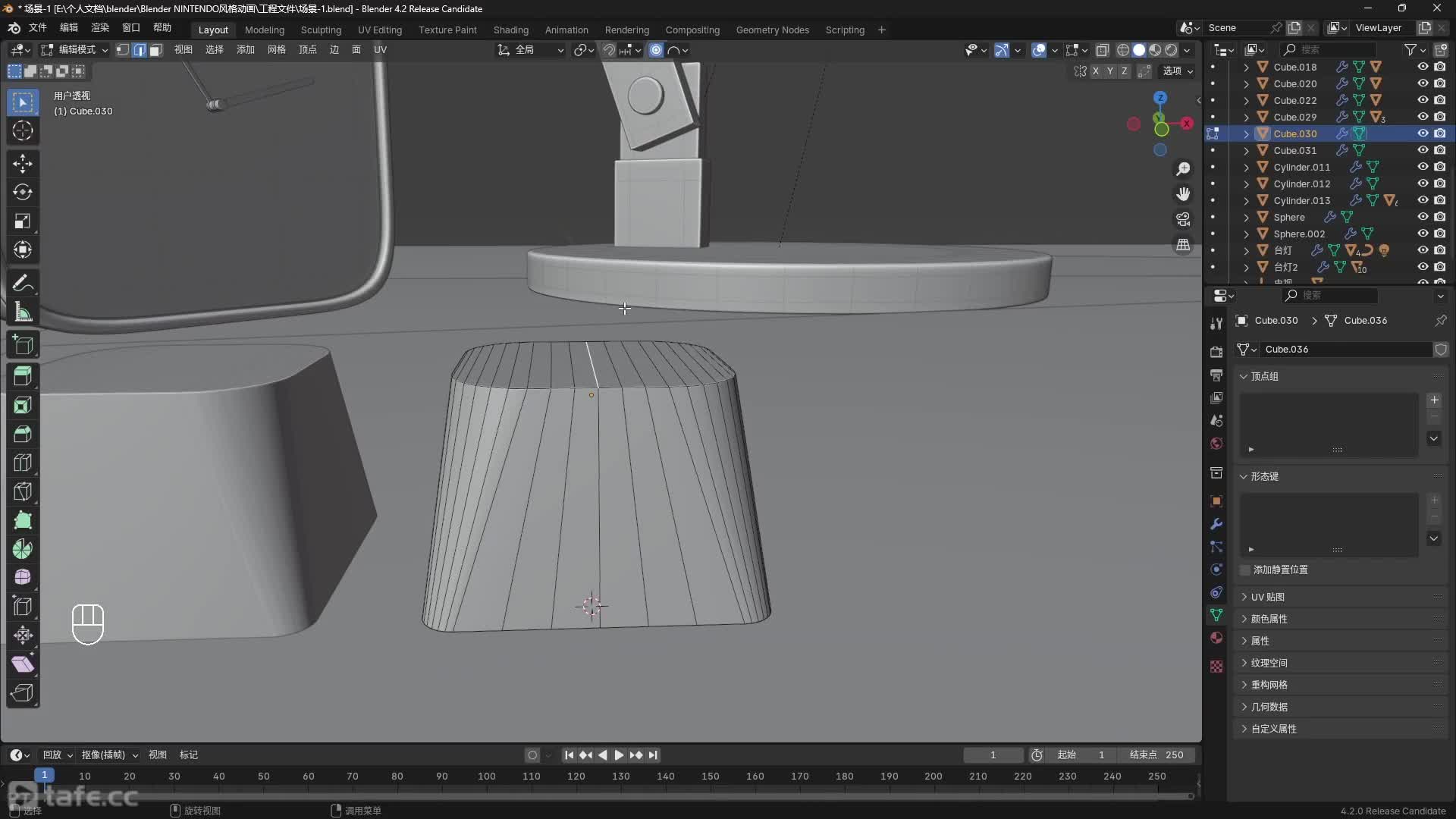Open the 网格 mesh menu
Viewport: 1456px width, 819px height.
[277, 50]
